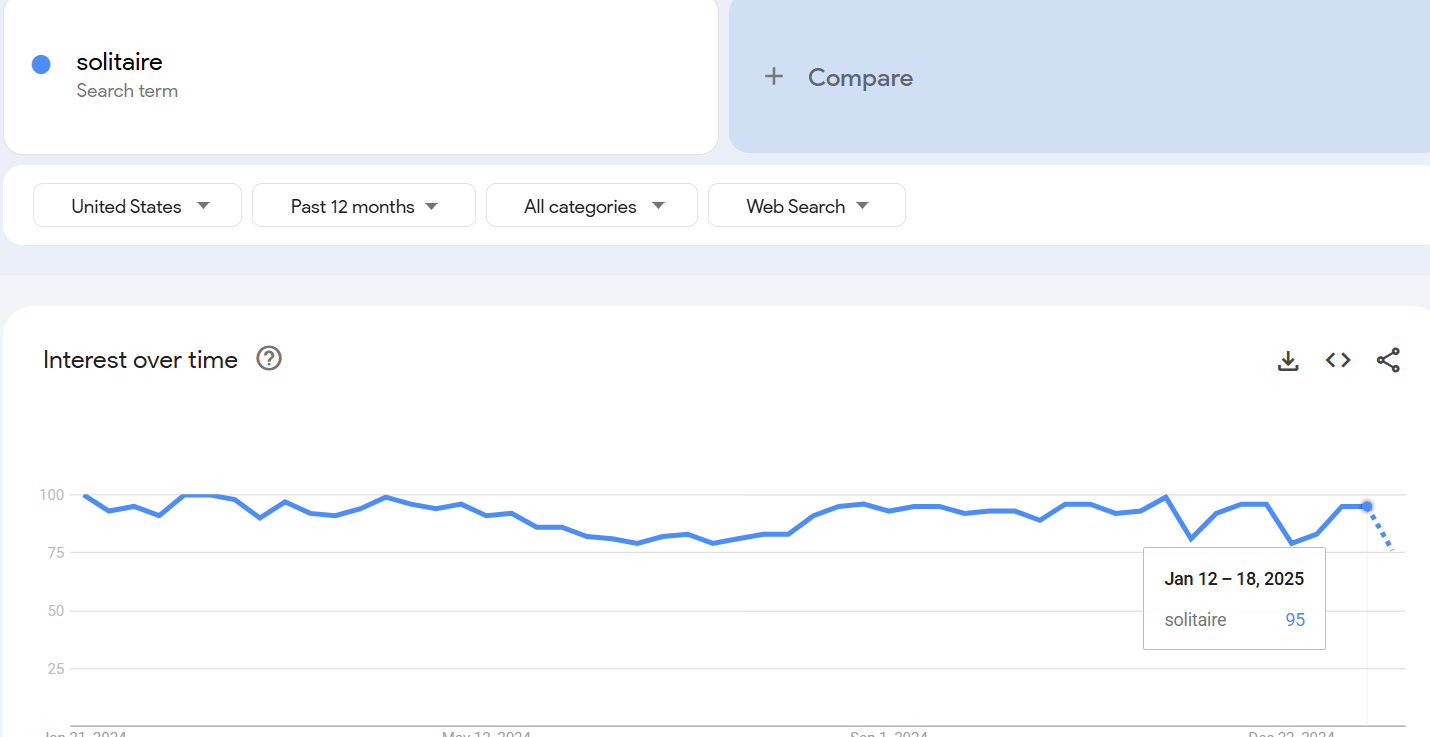The width and height of the screenshot is (1430, 737).
Task: Click the solitaire value 95 link in tooltip
Action: (1295, 619)
